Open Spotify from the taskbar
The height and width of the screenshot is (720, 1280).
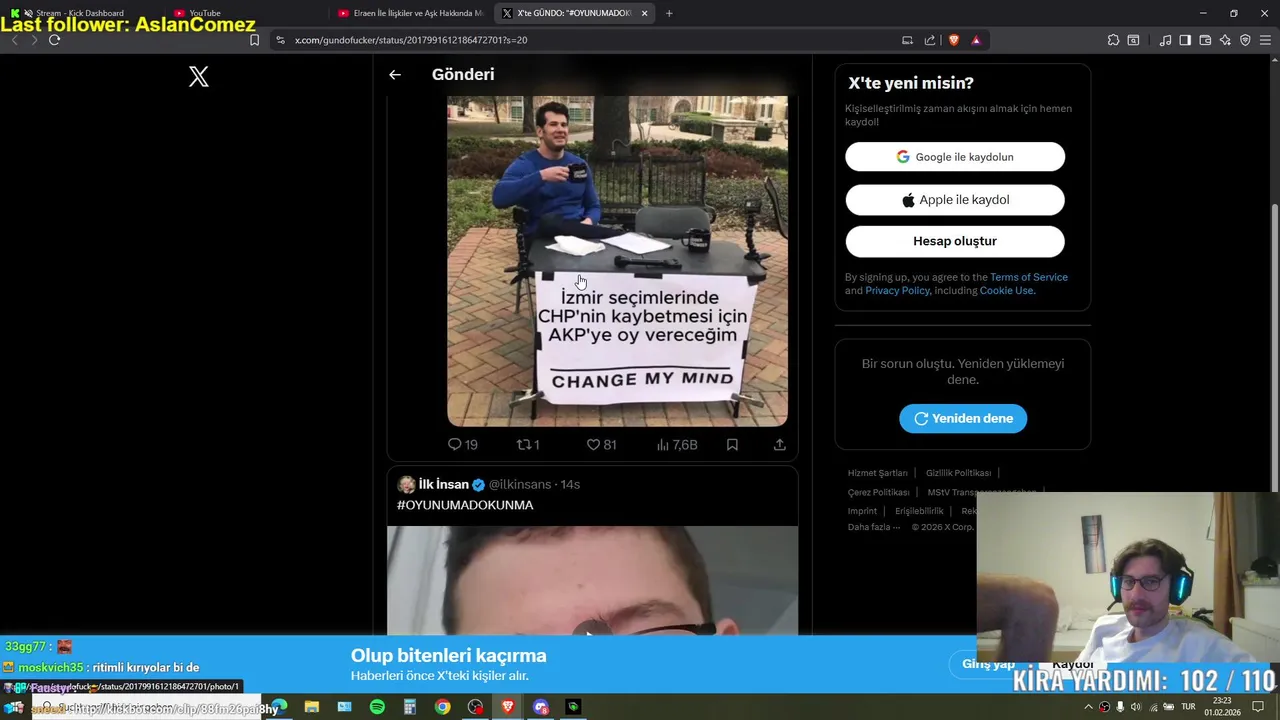tap(377, 707)
